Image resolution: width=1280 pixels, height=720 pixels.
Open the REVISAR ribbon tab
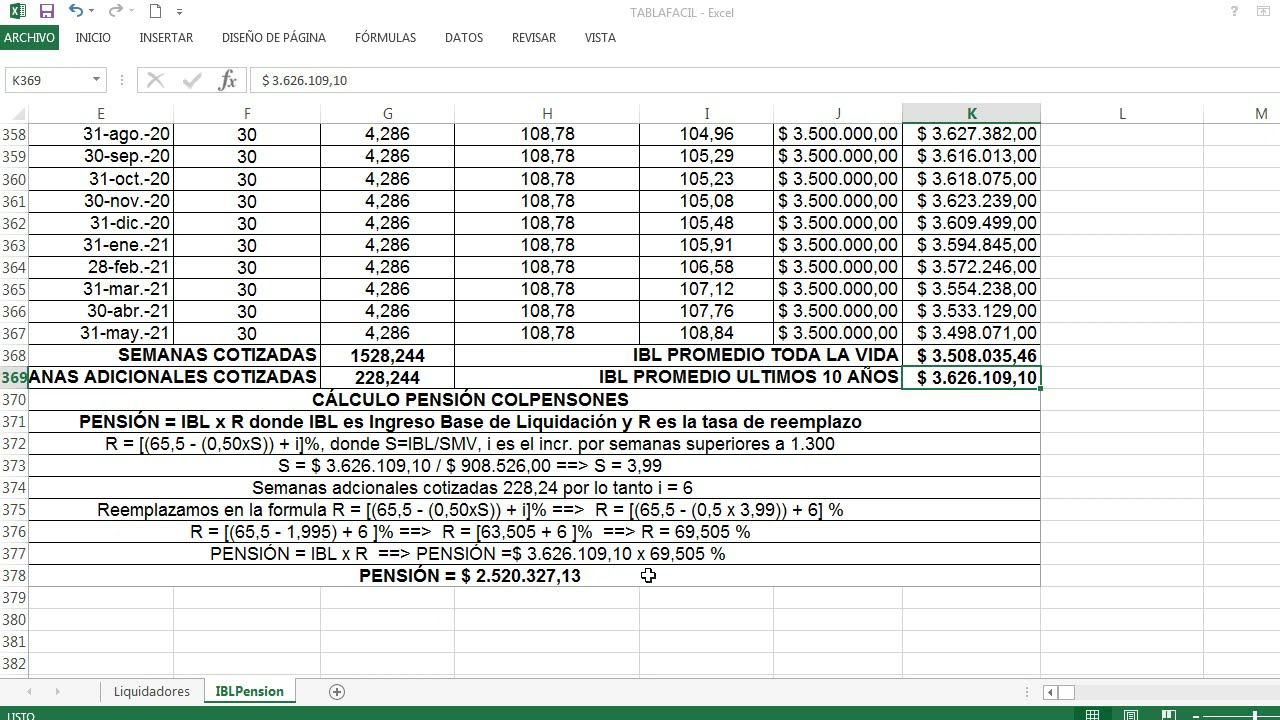coord(534,37)
